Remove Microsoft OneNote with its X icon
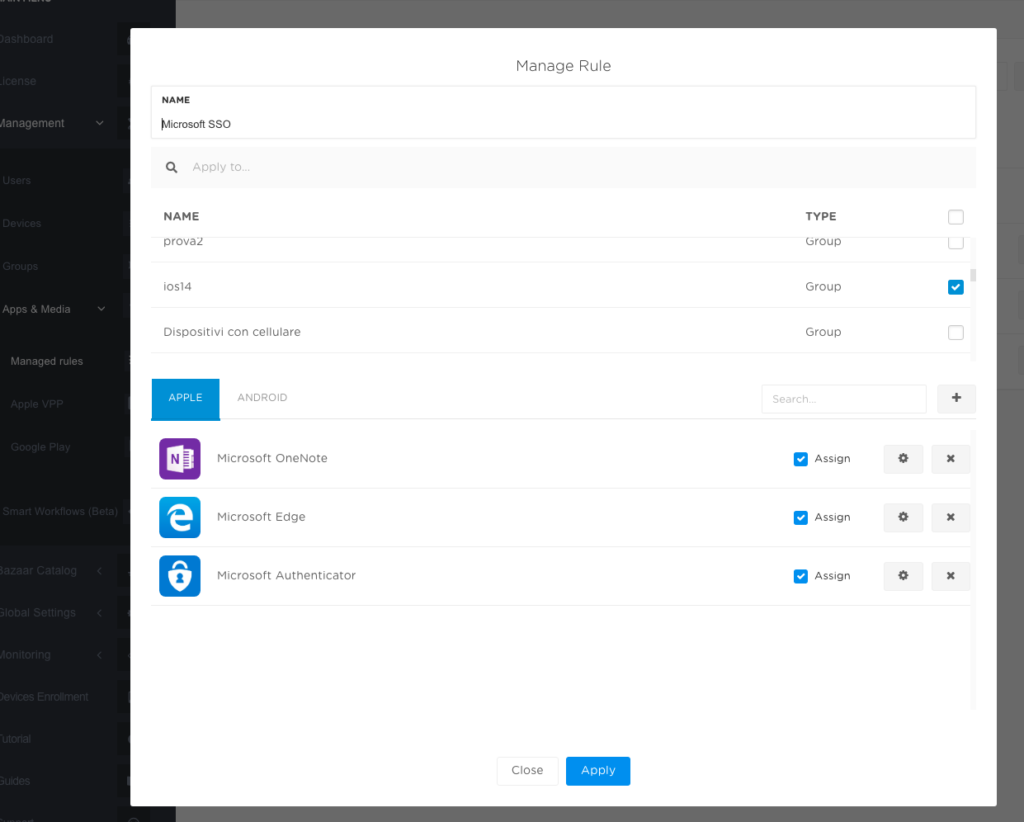The height and width of the screenshot is (822, 1024). [950, 458]
